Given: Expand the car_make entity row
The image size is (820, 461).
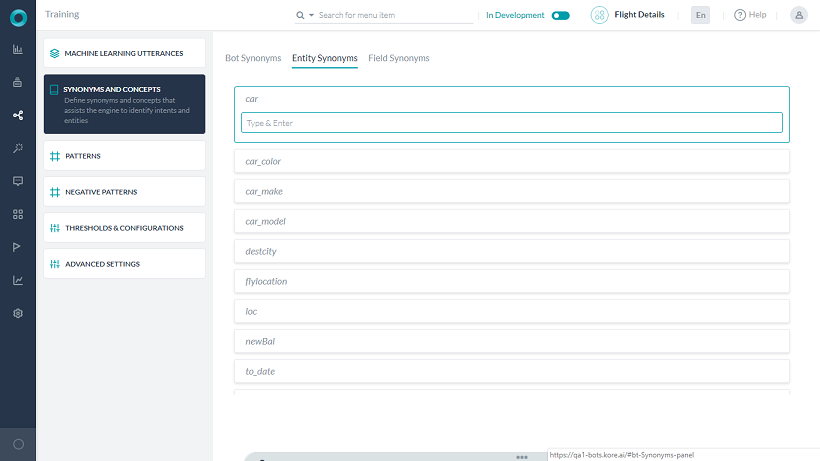Looking at the screenshot, I should (x=511, y=191).
